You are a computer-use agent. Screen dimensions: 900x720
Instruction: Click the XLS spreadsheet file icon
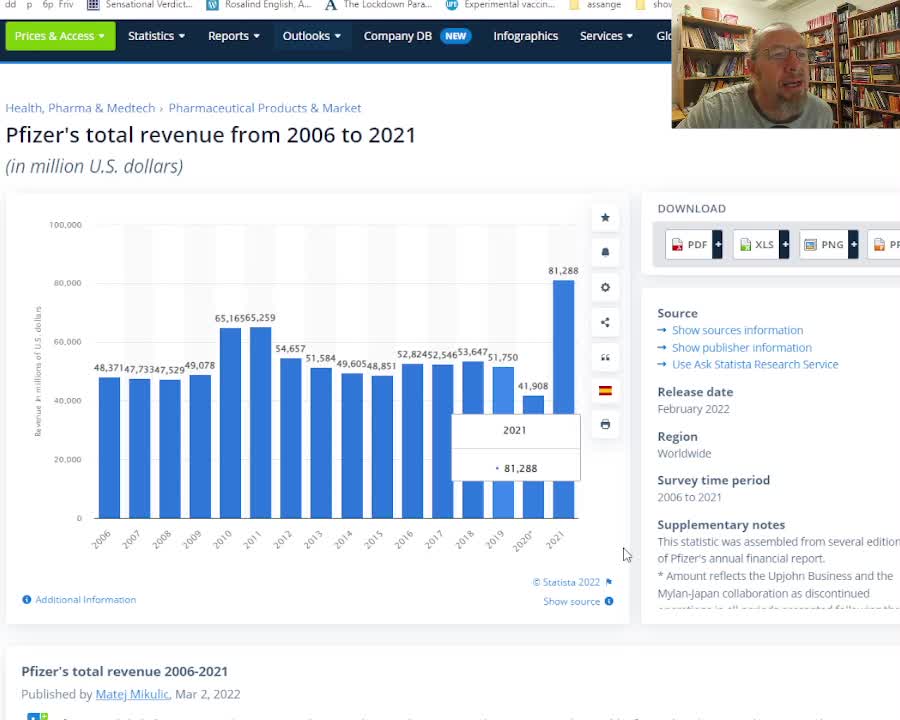pyautogui.click(x=745, y=245)
